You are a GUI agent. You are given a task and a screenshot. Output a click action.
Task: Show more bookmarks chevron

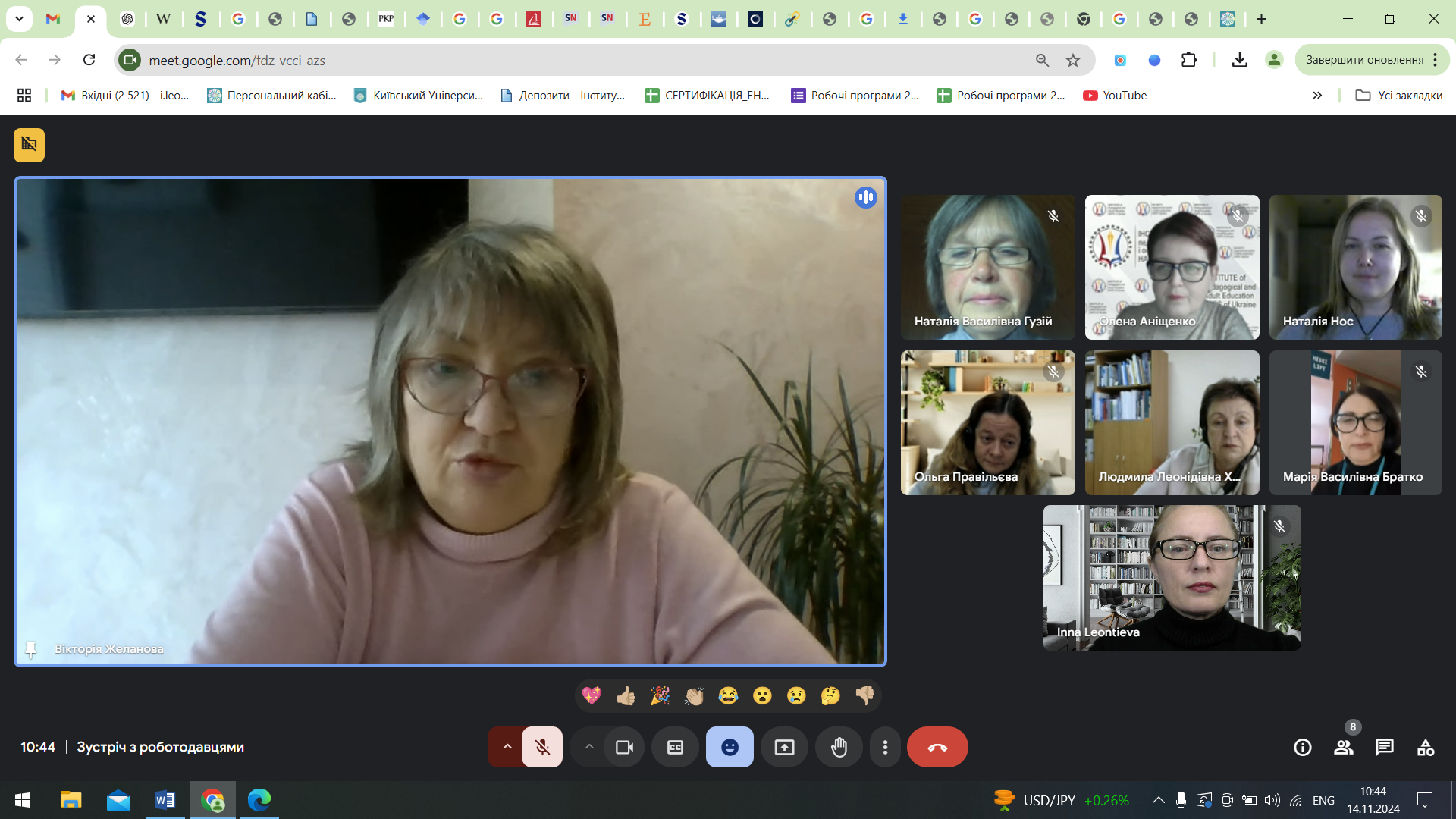coord(1317,96)
